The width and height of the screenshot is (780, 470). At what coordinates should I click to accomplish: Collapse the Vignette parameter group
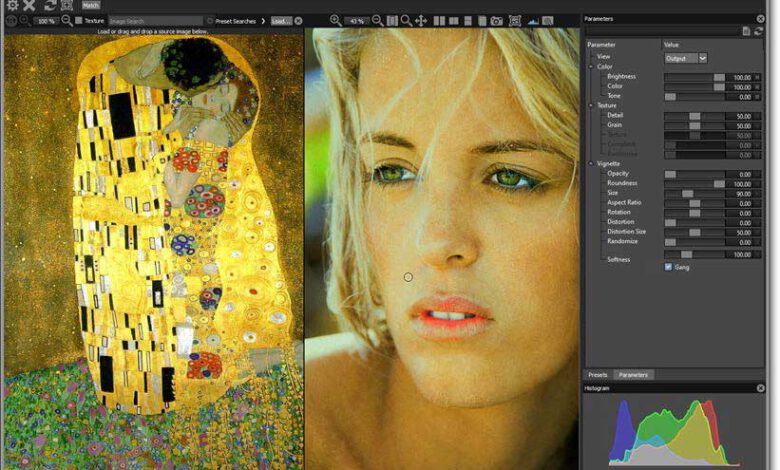pos(591,163)
